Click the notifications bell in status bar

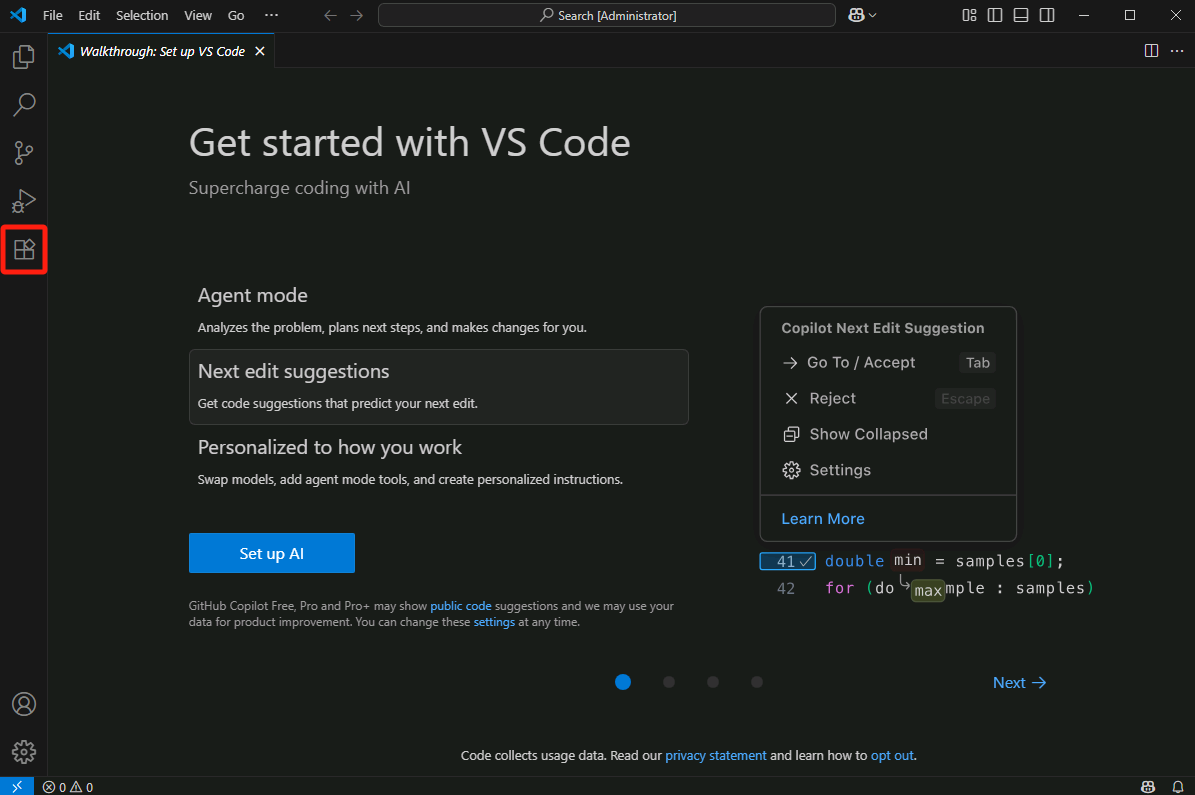(x=1177, y=787)
